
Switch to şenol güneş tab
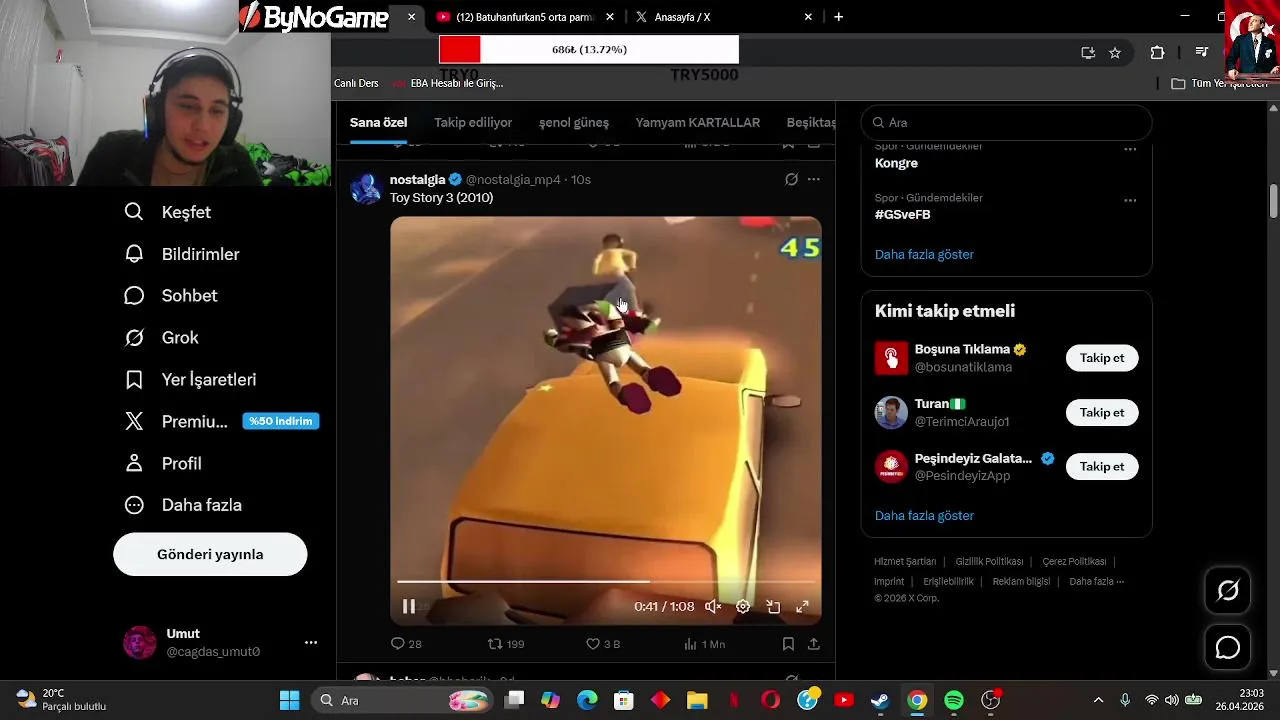click(x=574, y=122)
